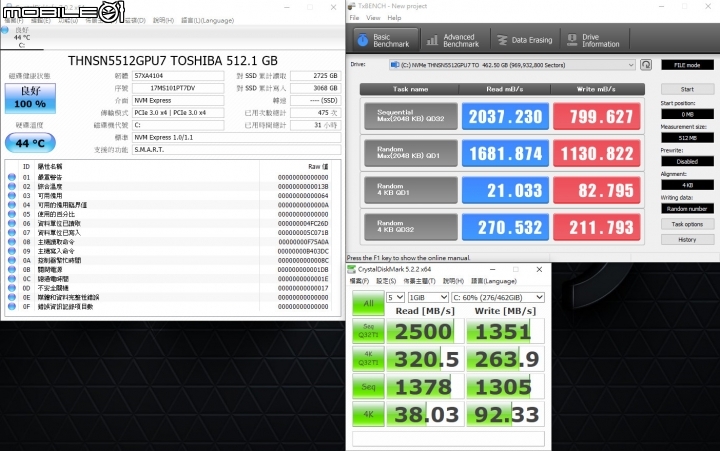Open the TxBENCH File menu

point(354,18)
